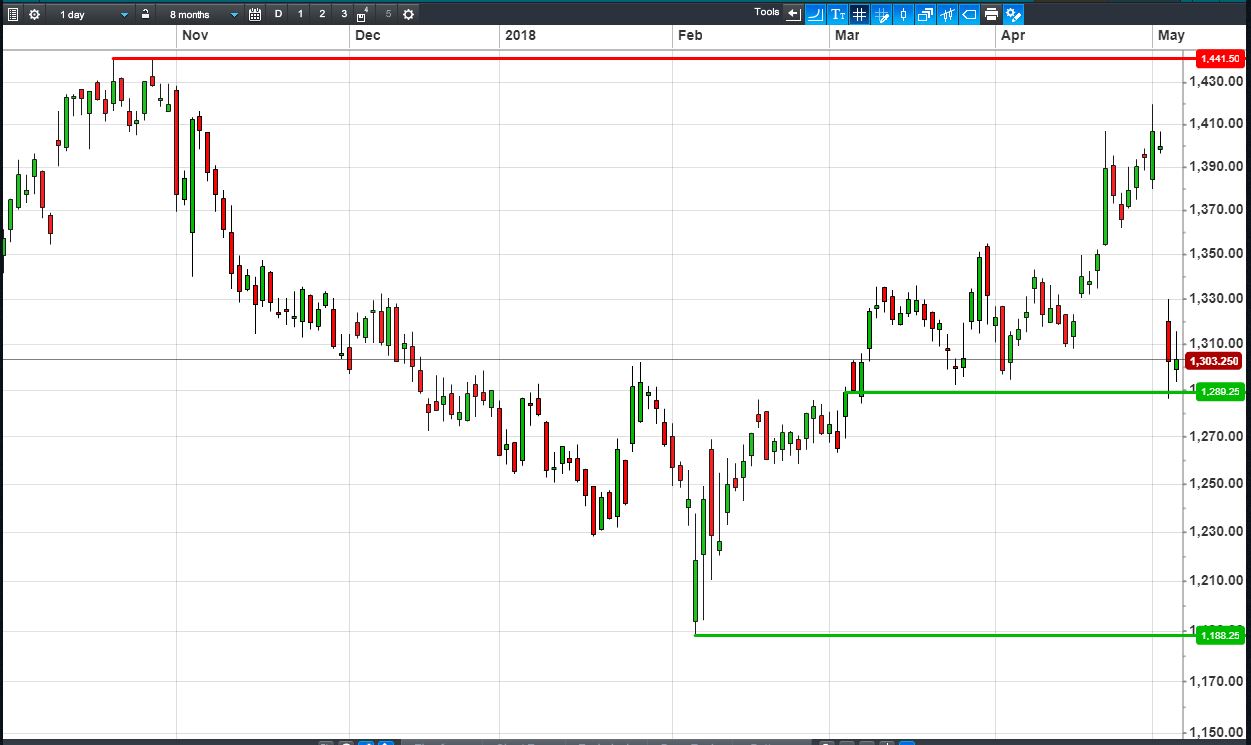Click the red horizontal resistance line
This screenshot has width=1251, height=745.
pos(654,58)
